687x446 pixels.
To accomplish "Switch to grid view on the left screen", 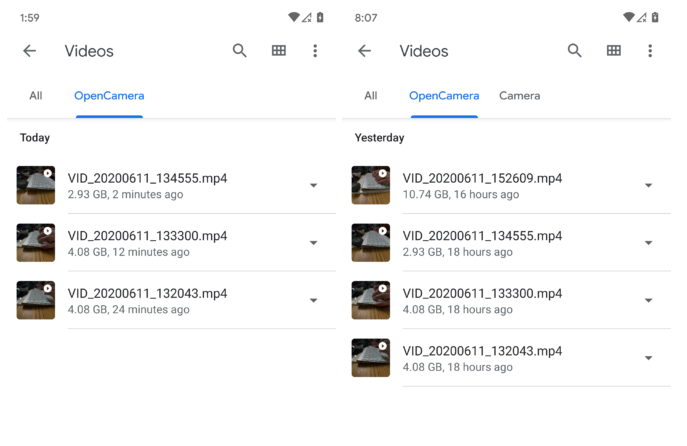I will 279,51.
